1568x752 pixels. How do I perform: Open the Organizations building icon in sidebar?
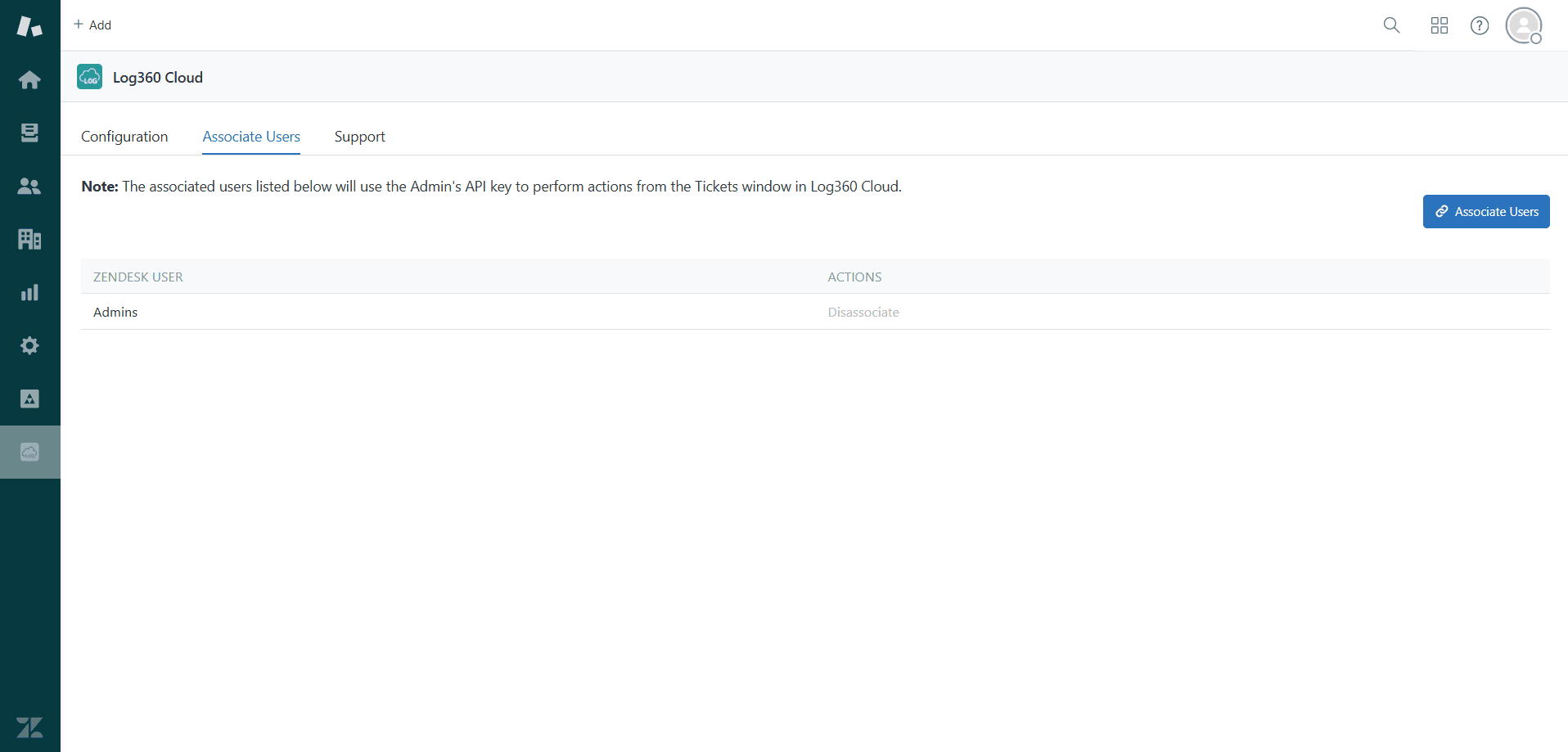click(29, 239)
